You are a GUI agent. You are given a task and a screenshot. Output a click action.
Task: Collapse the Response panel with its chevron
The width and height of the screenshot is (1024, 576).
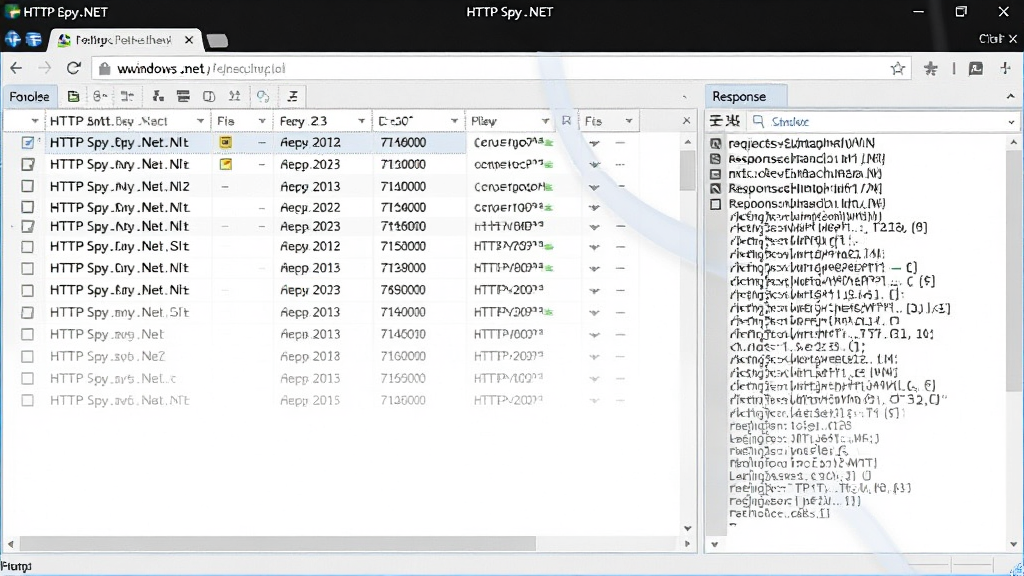[1010, 97]
